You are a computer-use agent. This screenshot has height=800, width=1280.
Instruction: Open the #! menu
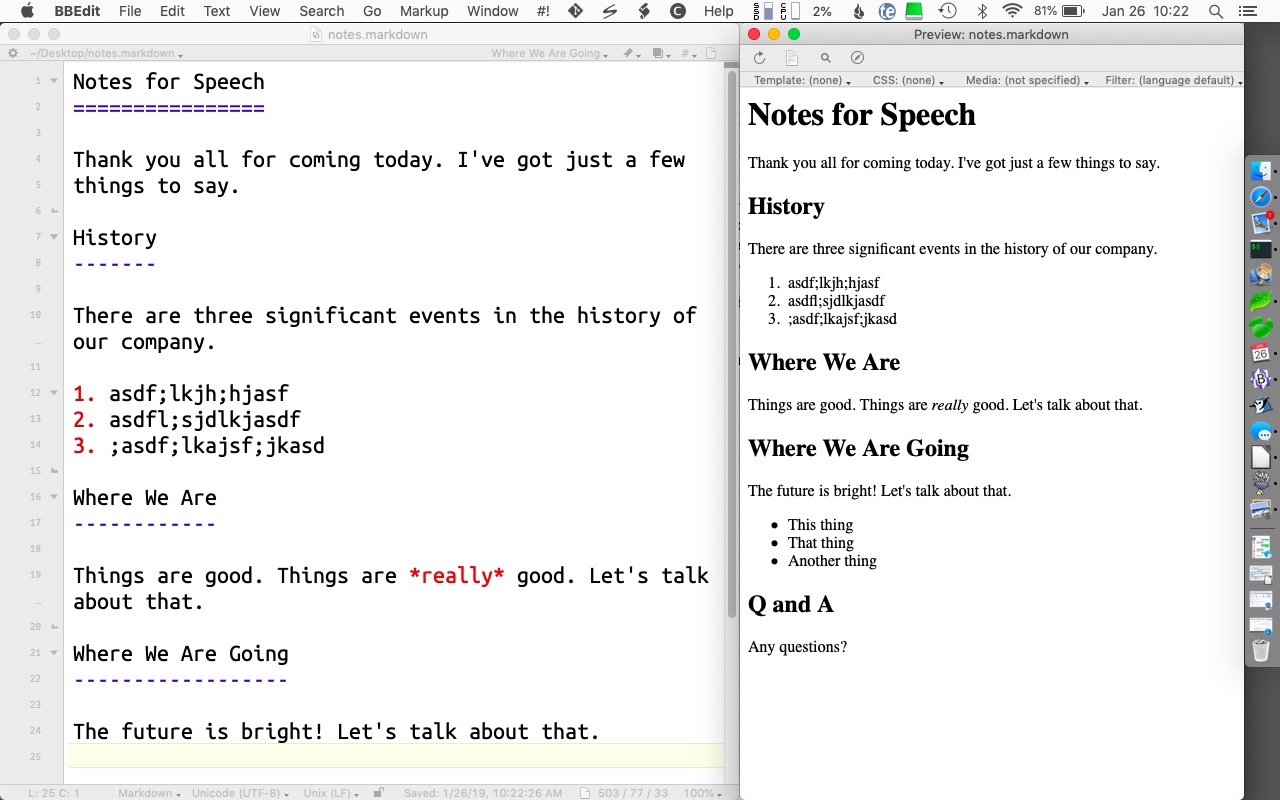click(543, 11)
